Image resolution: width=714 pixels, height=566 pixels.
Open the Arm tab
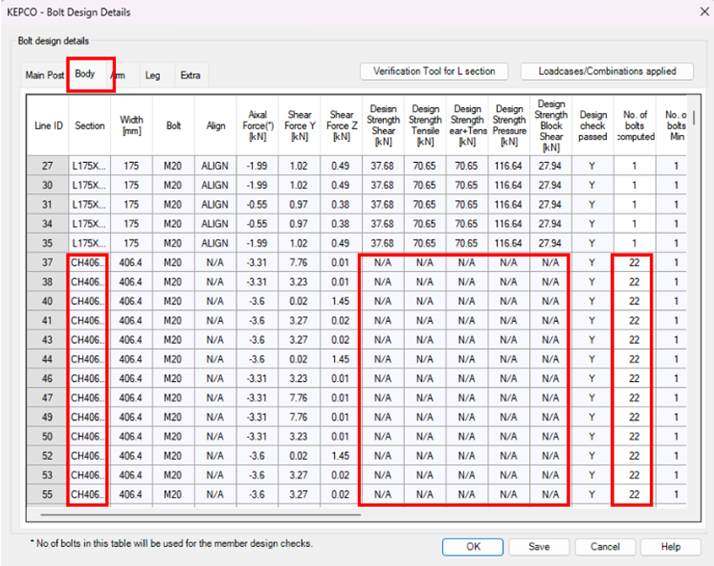coord(118,75)
